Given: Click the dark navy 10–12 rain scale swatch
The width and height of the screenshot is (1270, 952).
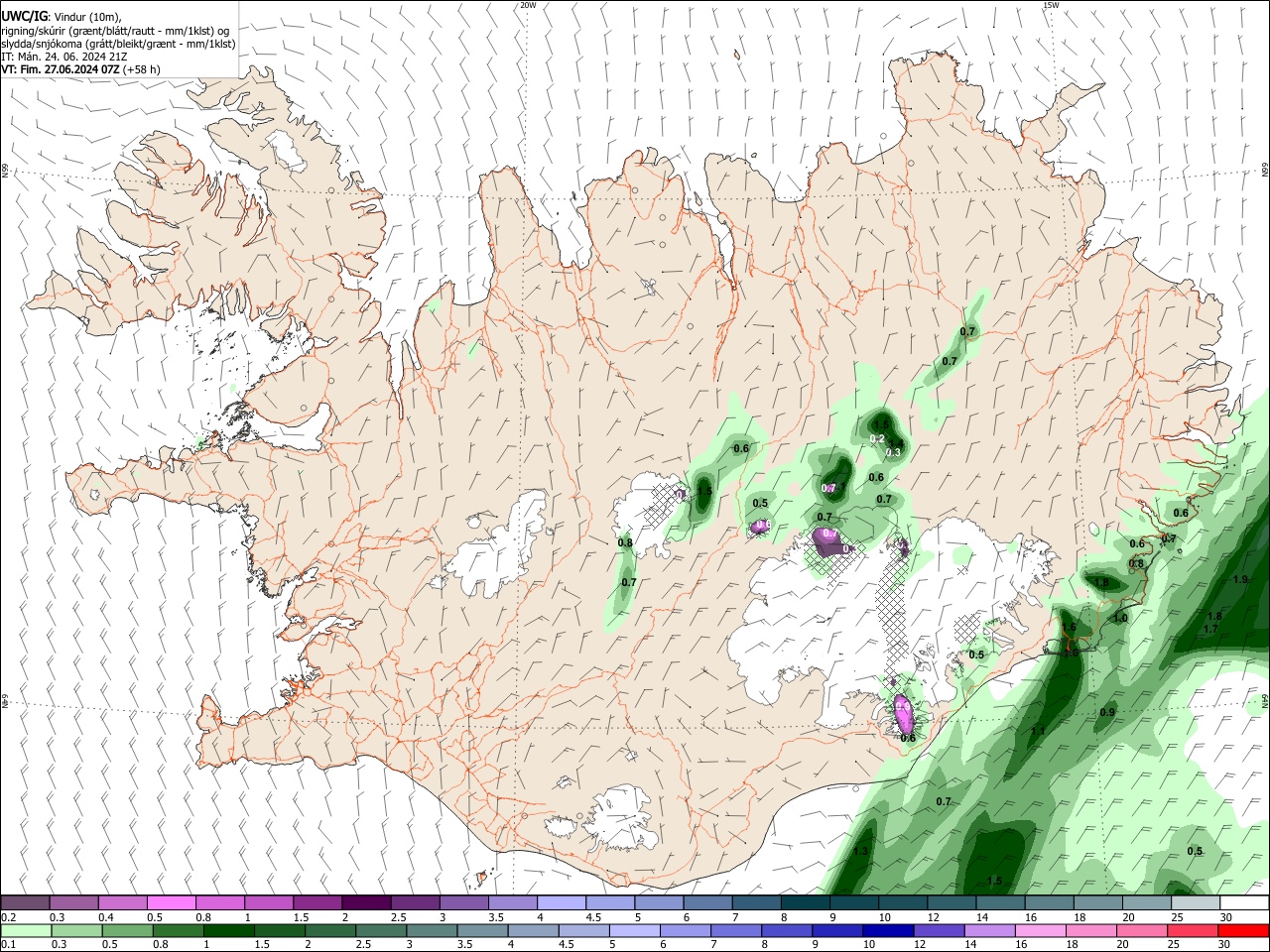Looking at the screenshot, I should pyautogui.click(x=886, y=930).
